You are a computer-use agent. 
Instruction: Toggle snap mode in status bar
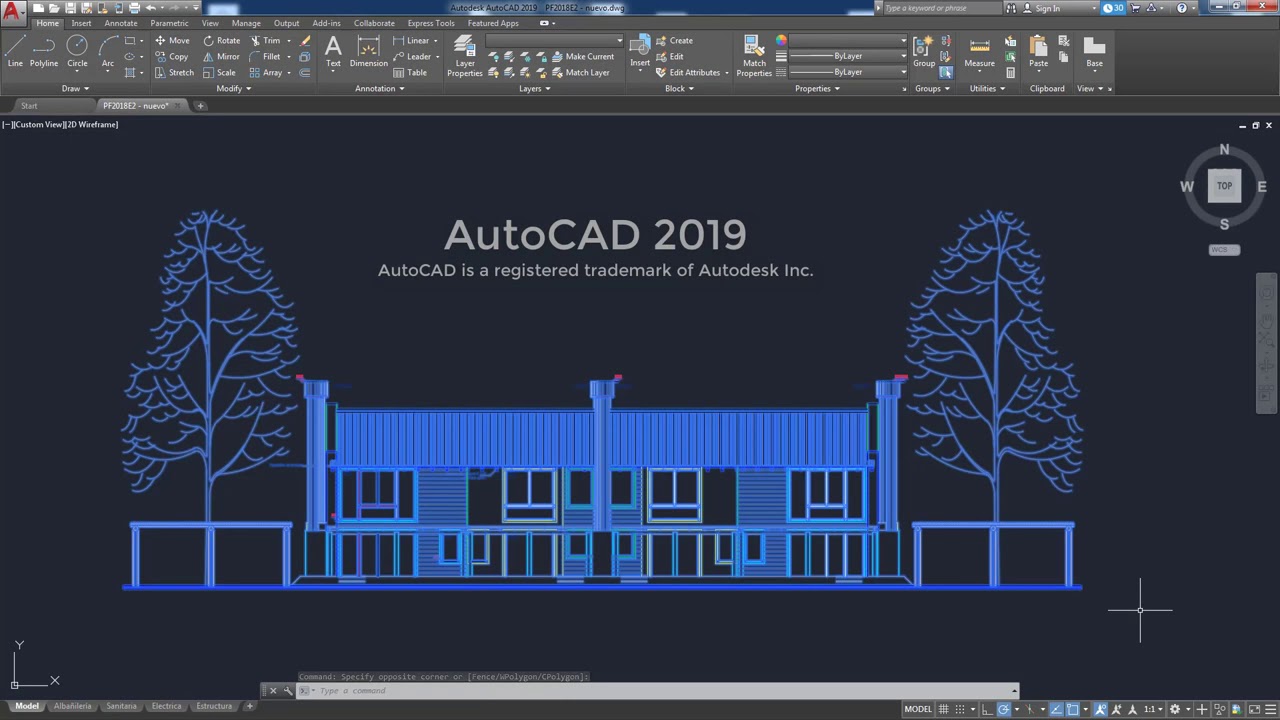coord(962,709)
